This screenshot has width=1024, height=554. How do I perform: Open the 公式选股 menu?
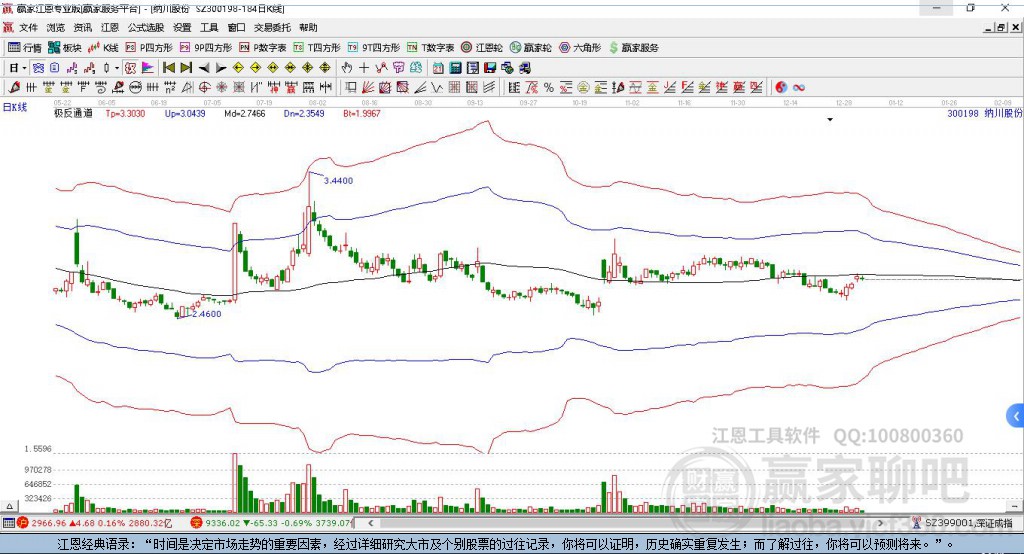(x=146, y=27)
